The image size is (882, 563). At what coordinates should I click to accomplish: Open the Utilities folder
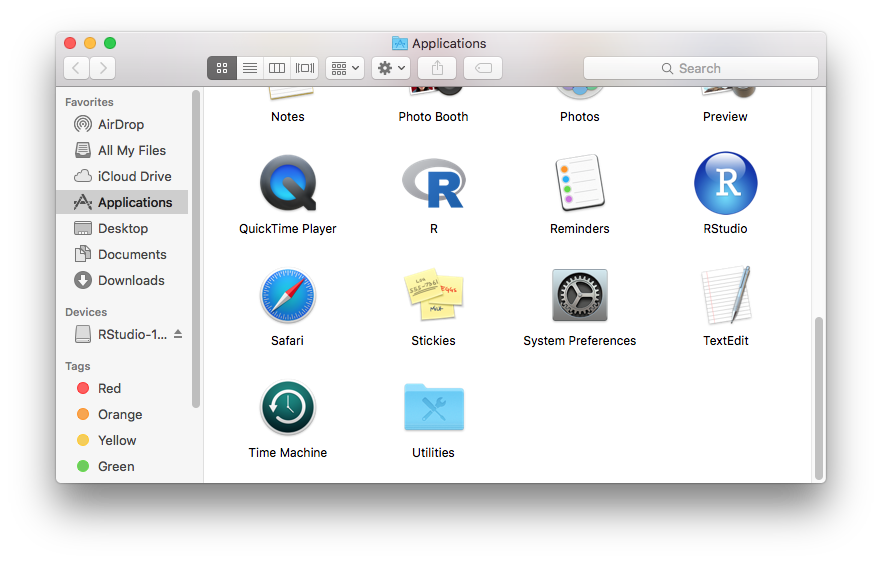[x=433, y=408]
